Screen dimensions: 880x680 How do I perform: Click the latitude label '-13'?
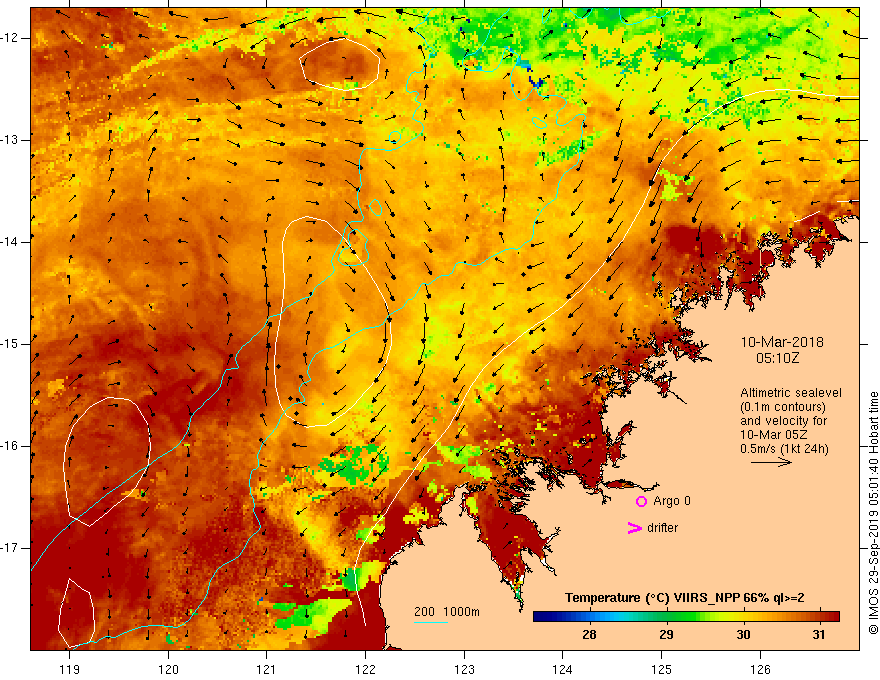(11, 140)
